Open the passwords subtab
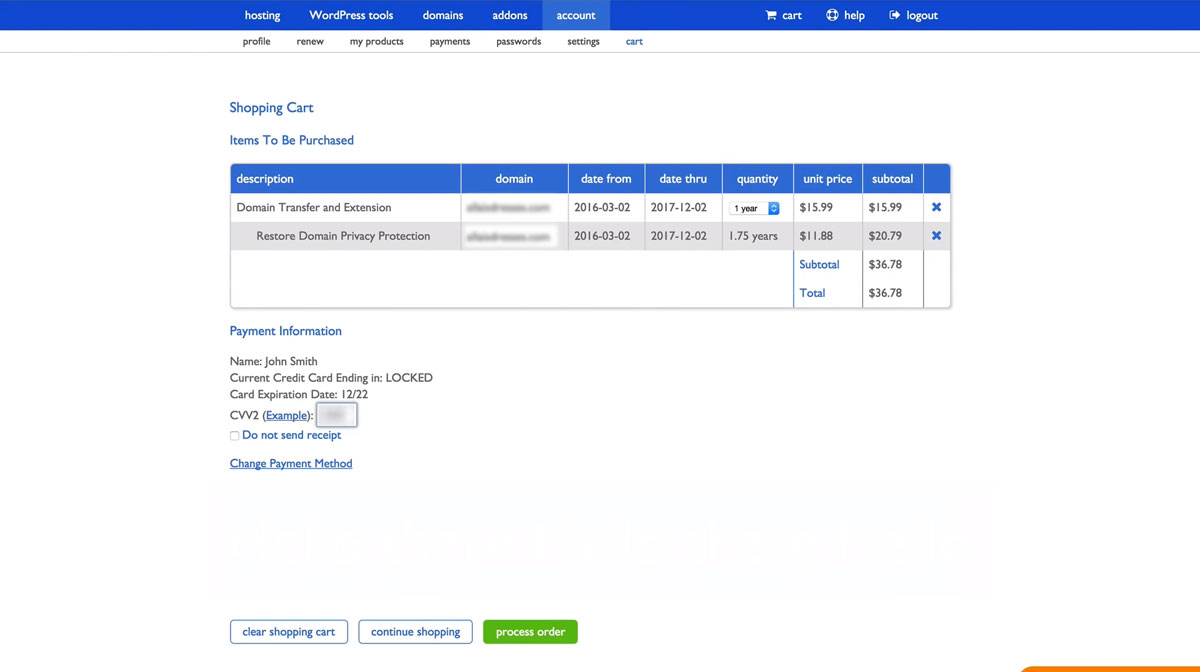The width and height of the screenshot is (1200, 672). pyautogui.click(x=518, y=42)
